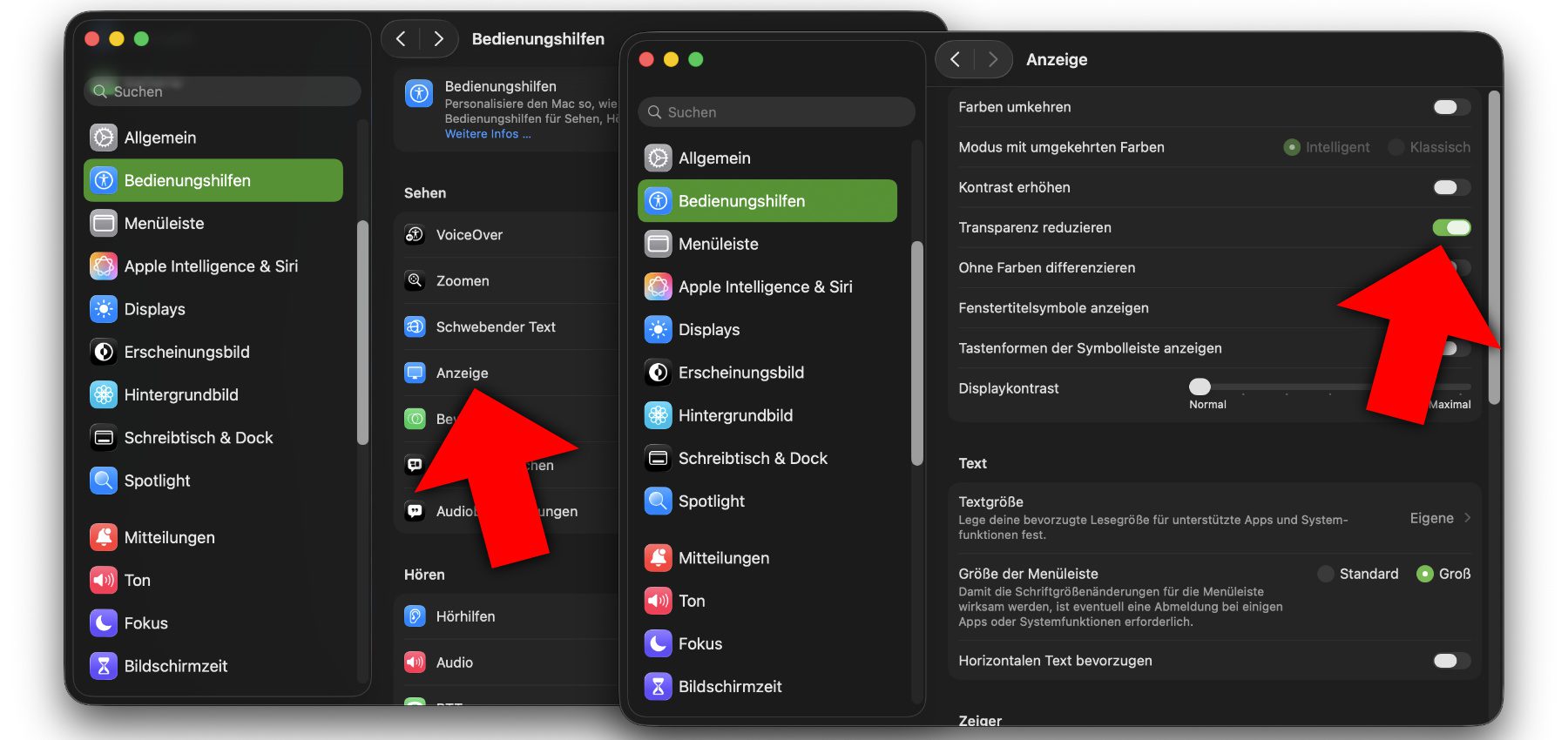
Task: Click the red Audio icon under Hören
Action: pyautogui.click(x=415, y=663)
